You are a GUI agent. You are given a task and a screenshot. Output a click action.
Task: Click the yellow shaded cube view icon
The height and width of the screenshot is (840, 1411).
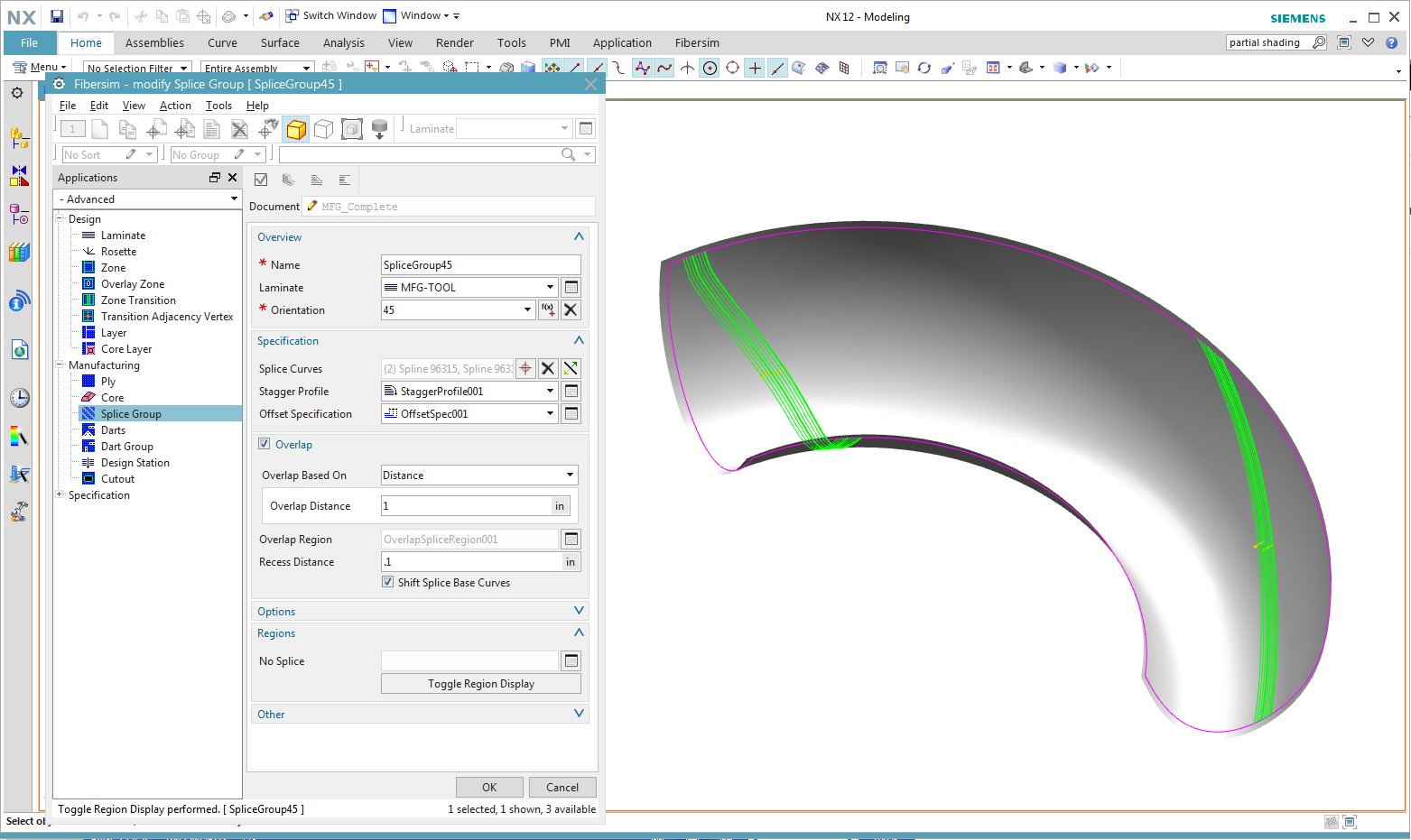click(x=296, y=130)
